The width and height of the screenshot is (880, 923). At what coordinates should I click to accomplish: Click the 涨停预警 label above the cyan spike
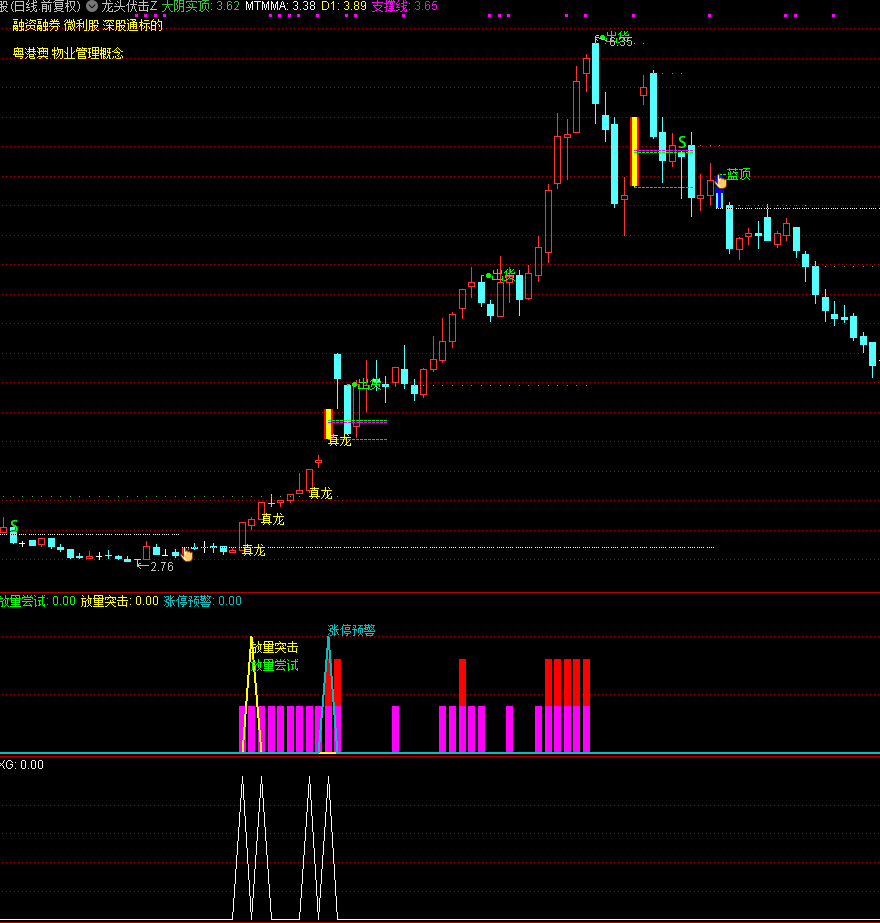tap(351, 630)
